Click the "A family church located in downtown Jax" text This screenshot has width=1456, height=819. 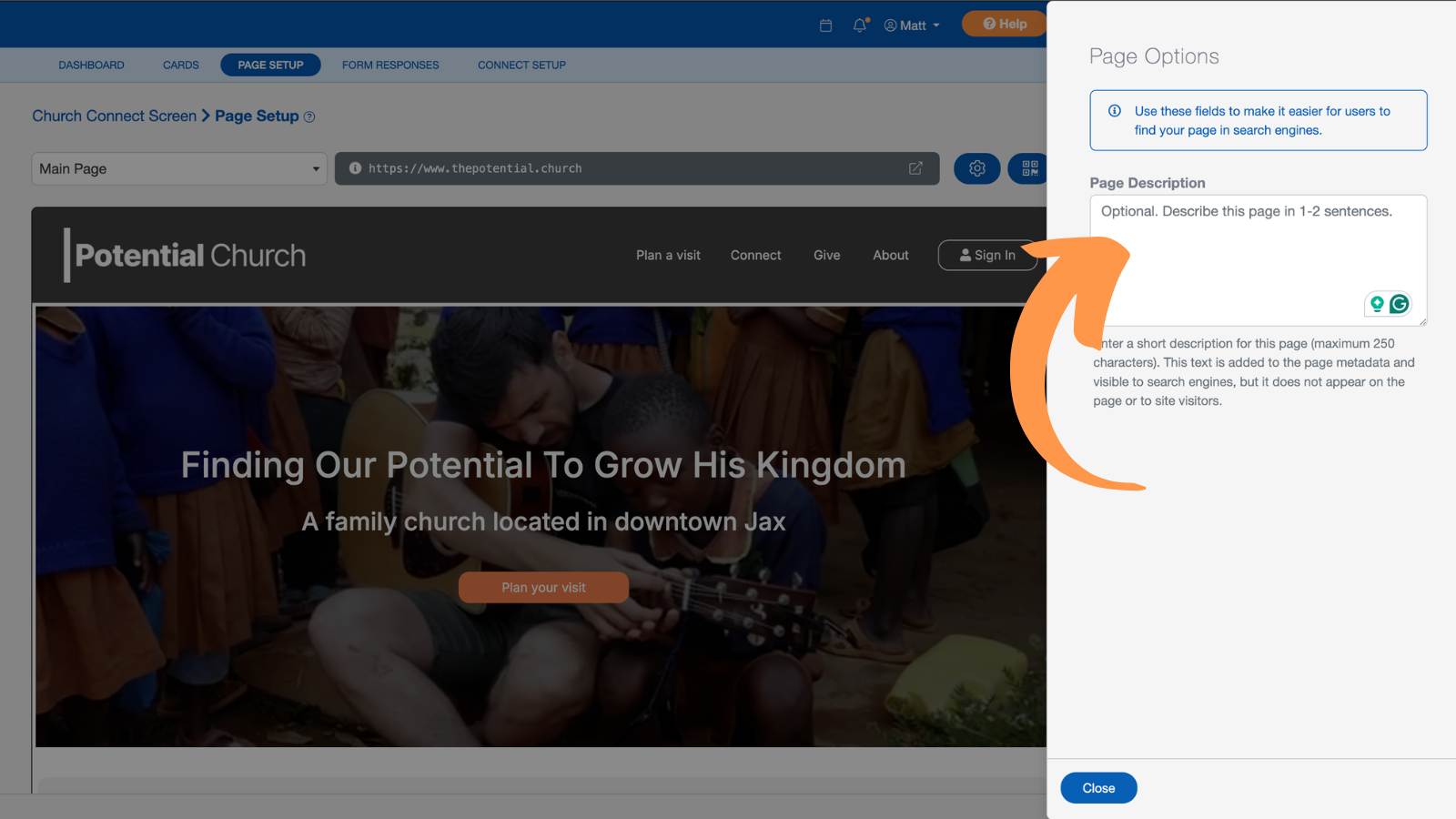pos(543,521)
